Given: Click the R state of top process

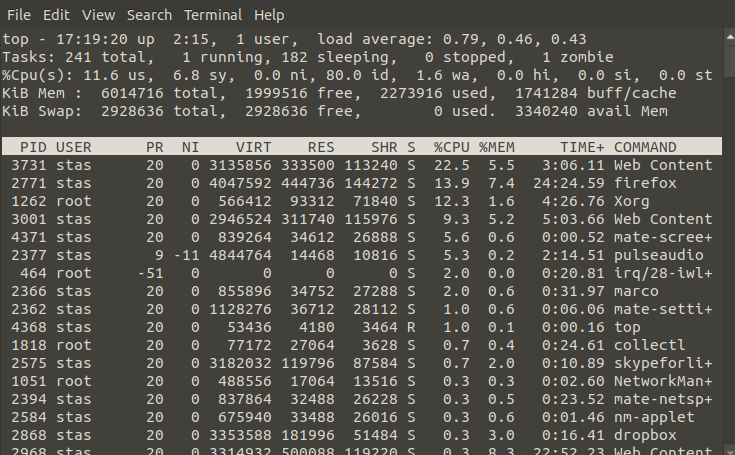Looking at the screenshot, I should pyautogui.click(x=411, y=328).
